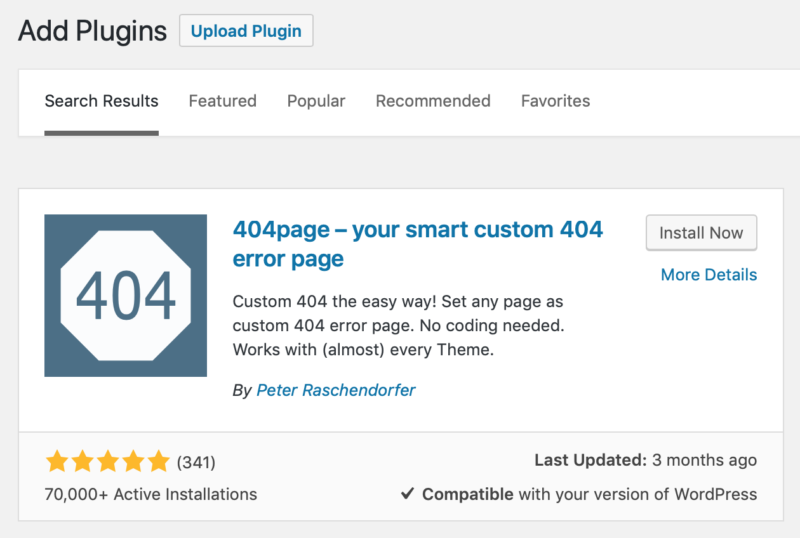Click the Add Plugins page heading
Viewport: 800px width, 538px height.
(x=92, y=31)
